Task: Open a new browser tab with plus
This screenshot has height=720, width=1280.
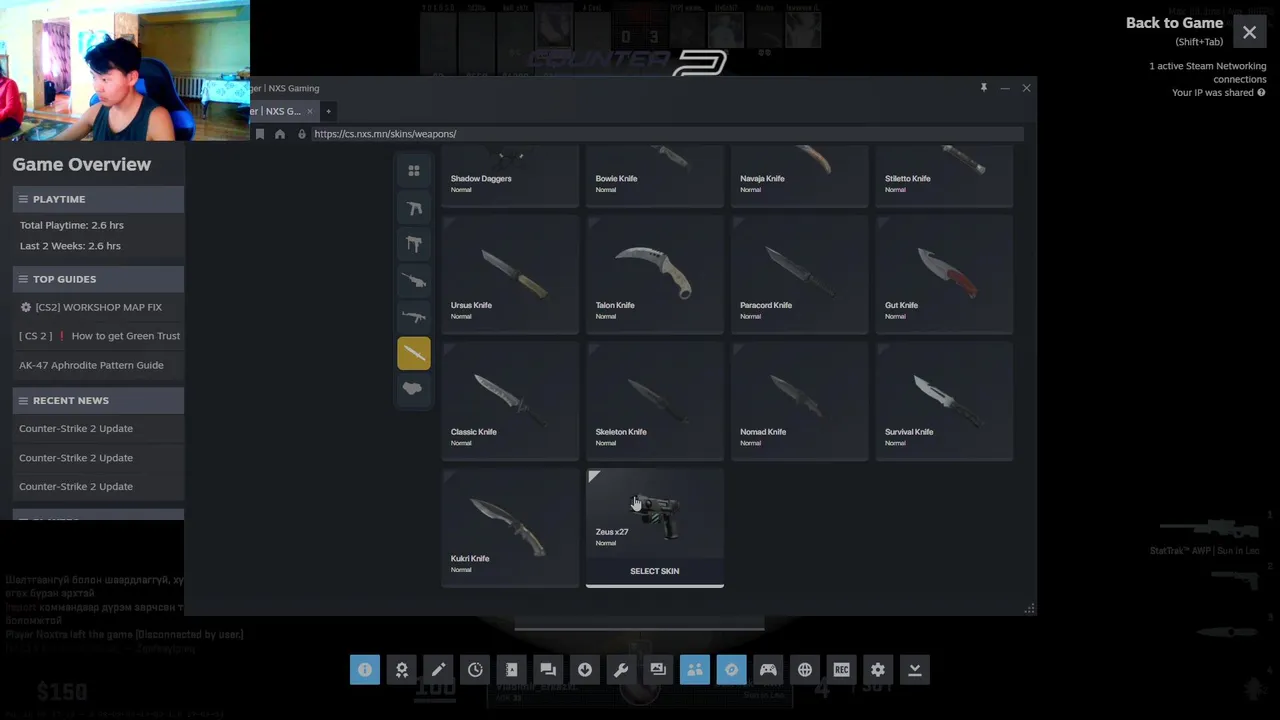Action: point(328,111)
